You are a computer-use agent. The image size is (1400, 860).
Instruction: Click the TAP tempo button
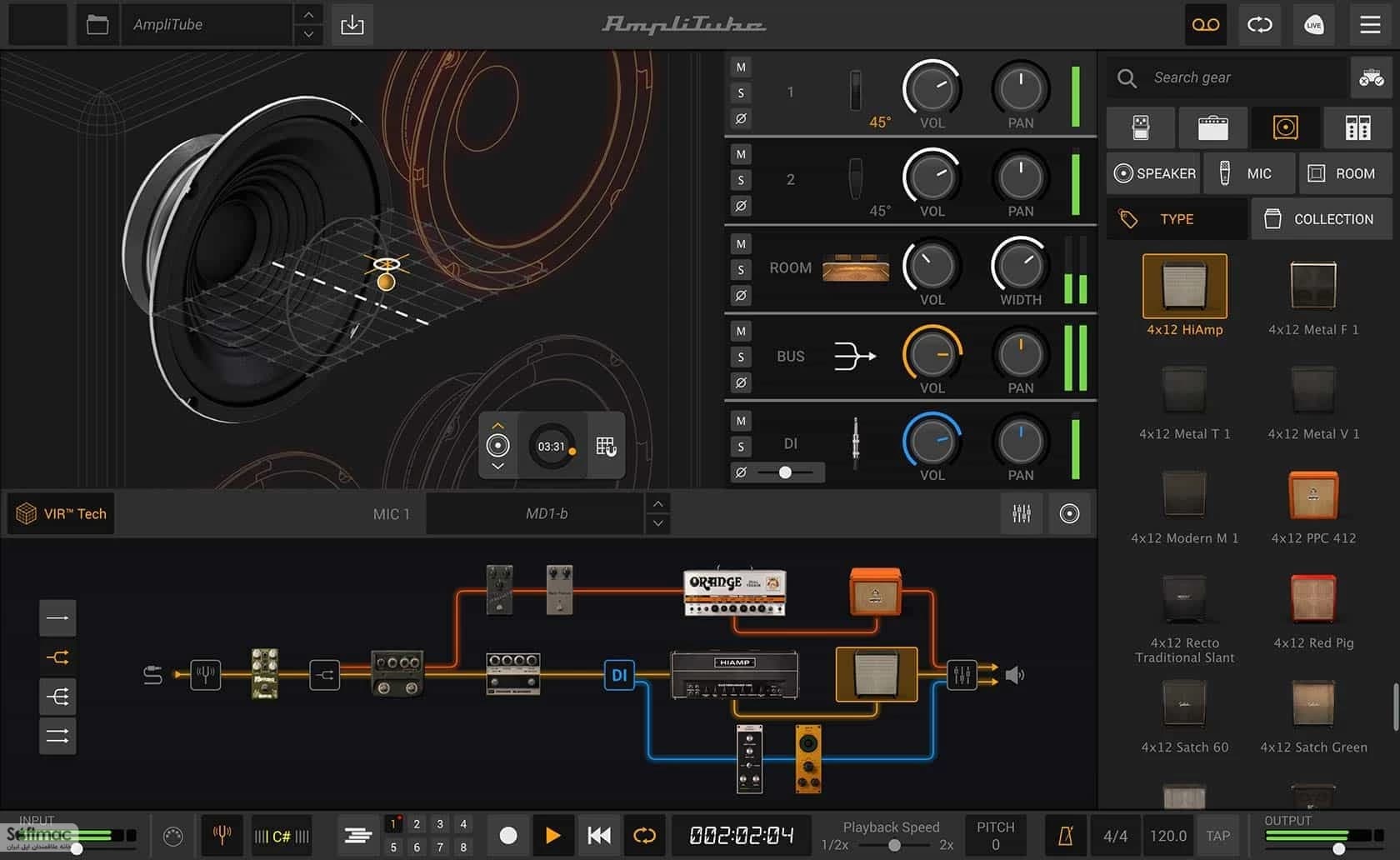point(1217,836)
